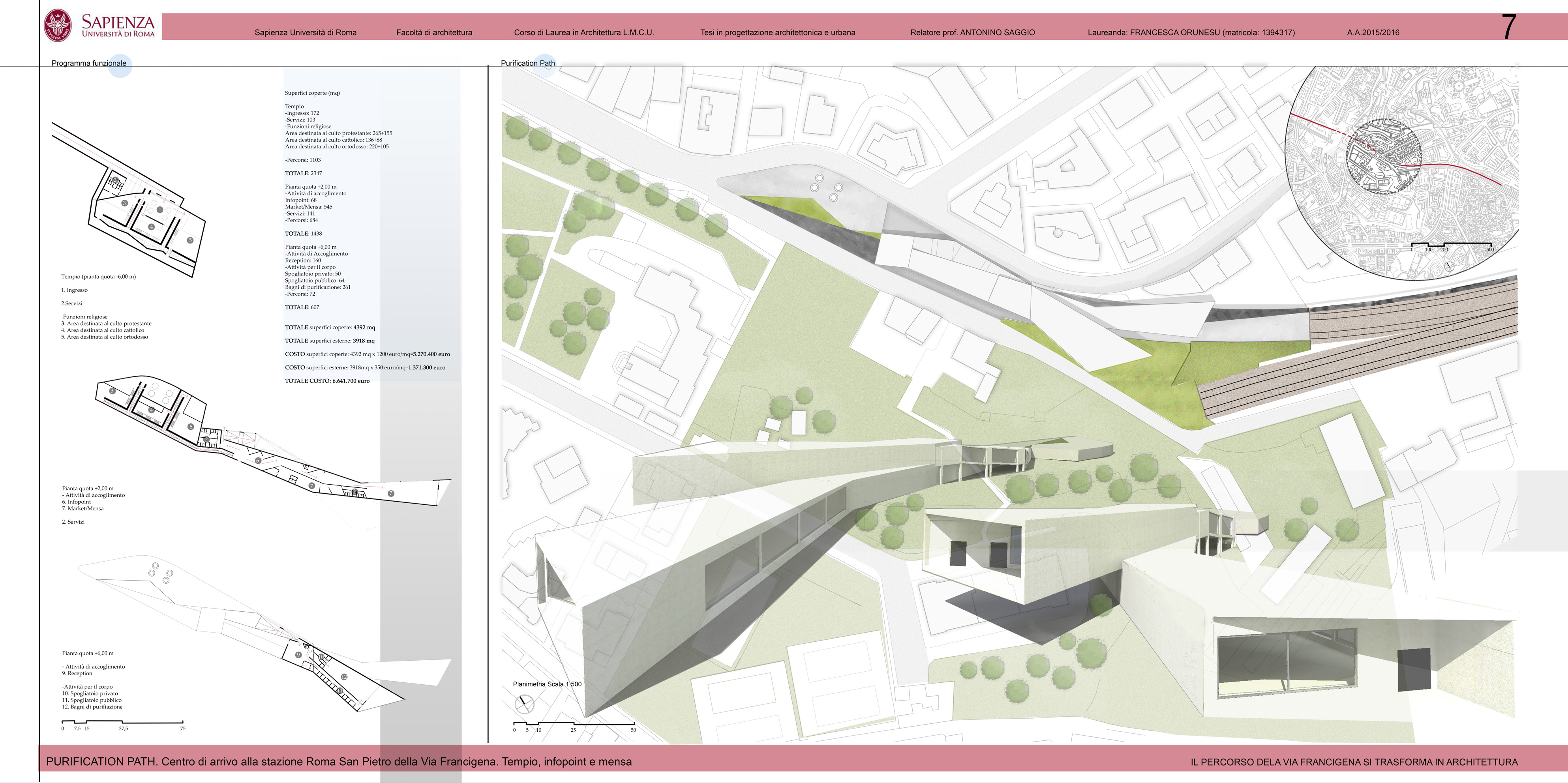Click the four circles cluster on the grey plaza
Viewport: 1568px width, 783px height.
826,187
